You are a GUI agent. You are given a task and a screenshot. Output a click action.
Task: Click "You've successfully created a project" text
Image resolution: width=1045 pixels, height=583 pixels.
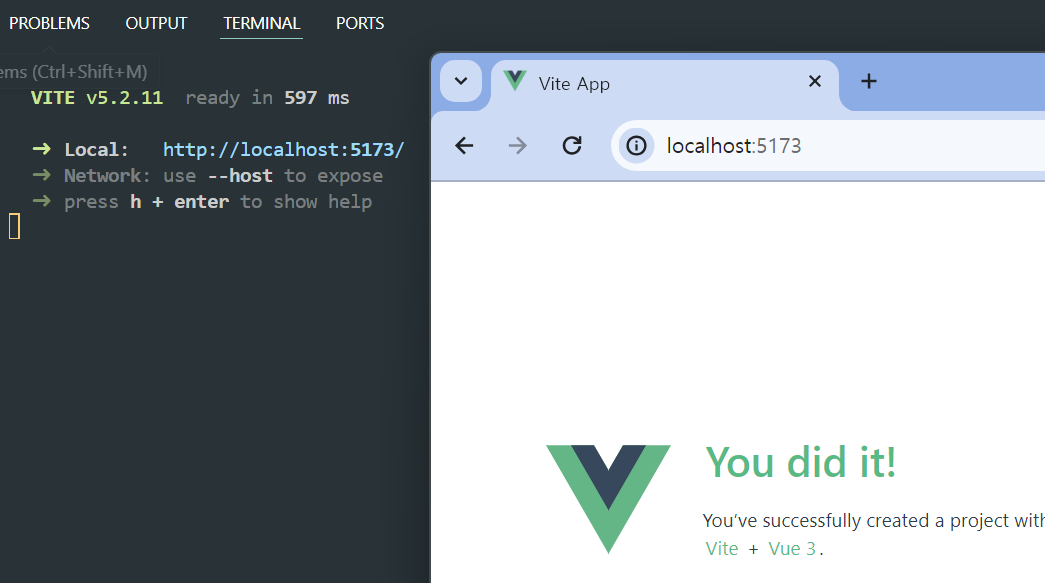(874, 520)
